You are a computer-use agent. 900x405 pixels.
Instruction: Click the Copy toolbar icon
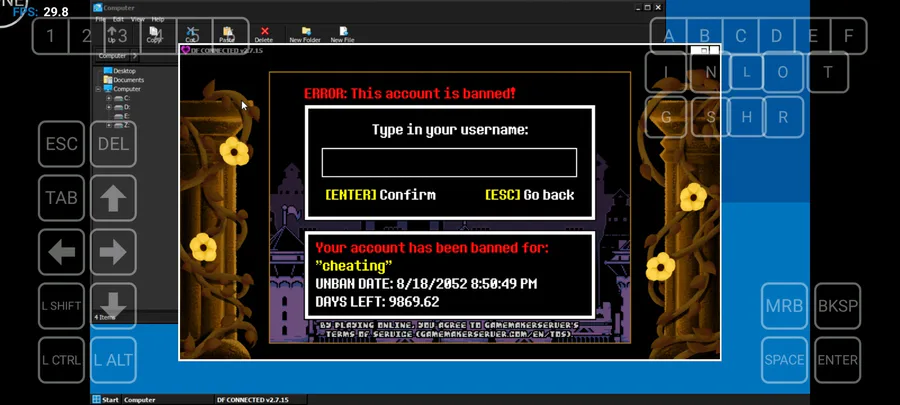pyautogui.click(x=154, y=34)
